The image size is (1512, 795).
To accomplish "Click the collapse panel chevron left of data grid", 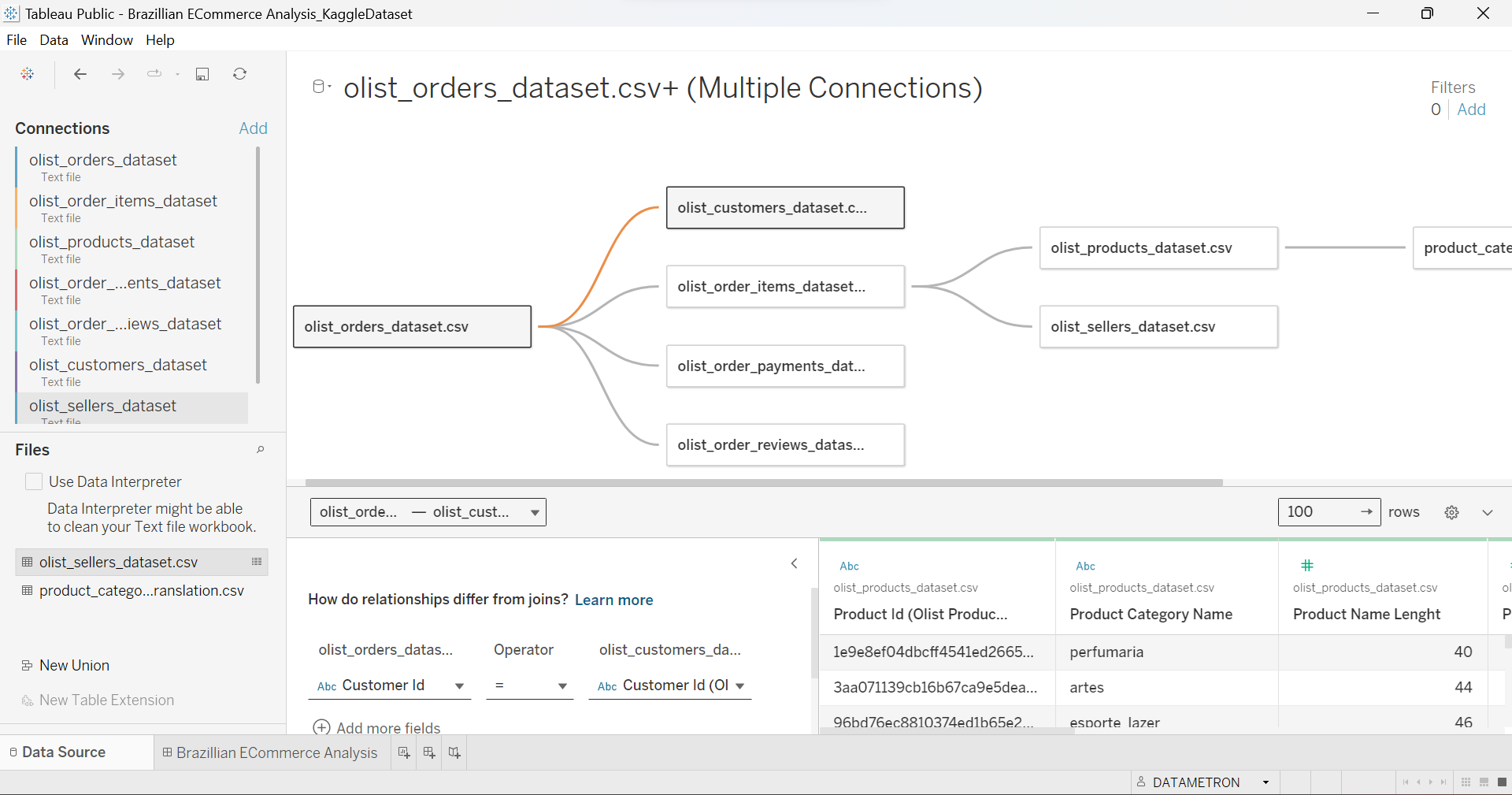I will click(x=794, y=563).
